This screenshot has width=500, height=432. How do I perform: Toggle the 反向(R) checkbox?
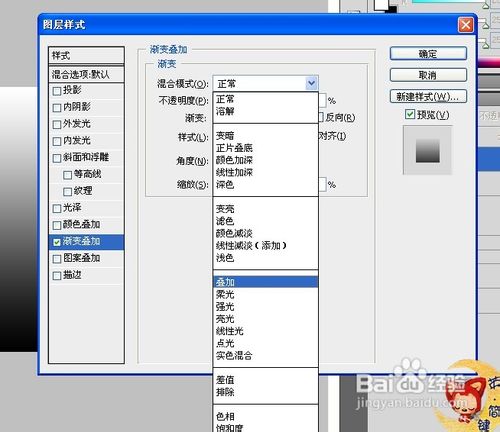[x=321, y=117]
